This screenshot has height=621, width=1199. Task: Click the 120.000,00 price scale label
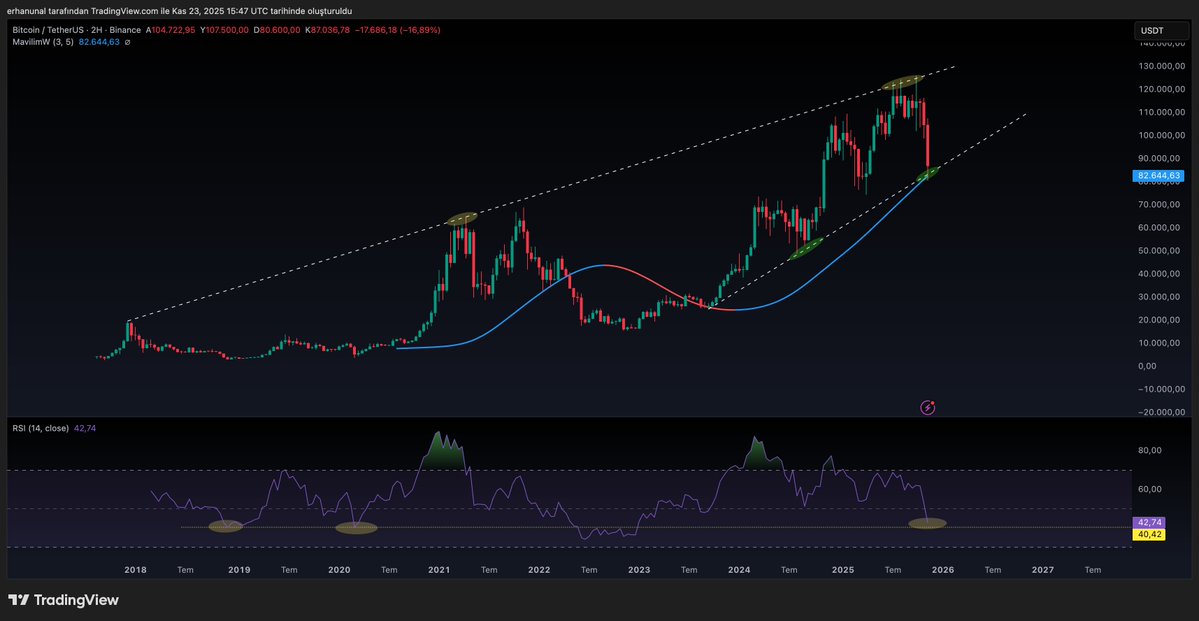click(1161, 89)
